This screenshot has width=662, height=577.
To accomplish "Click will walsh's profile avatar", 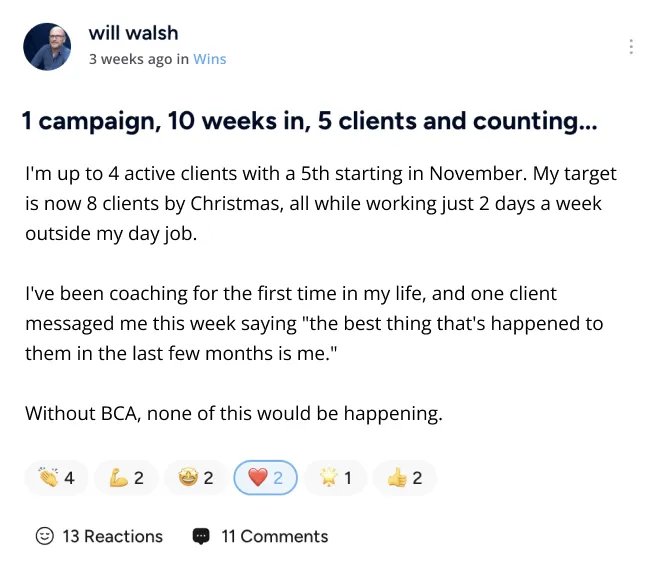I will pyautogui.click(x=47, y=47).
